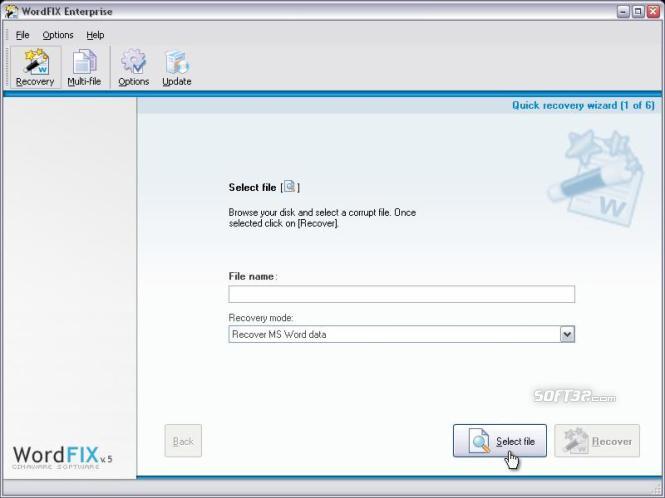Click the WordFIX app icon in title bar
The image size is (665, 498).
(x=11, y=11)
